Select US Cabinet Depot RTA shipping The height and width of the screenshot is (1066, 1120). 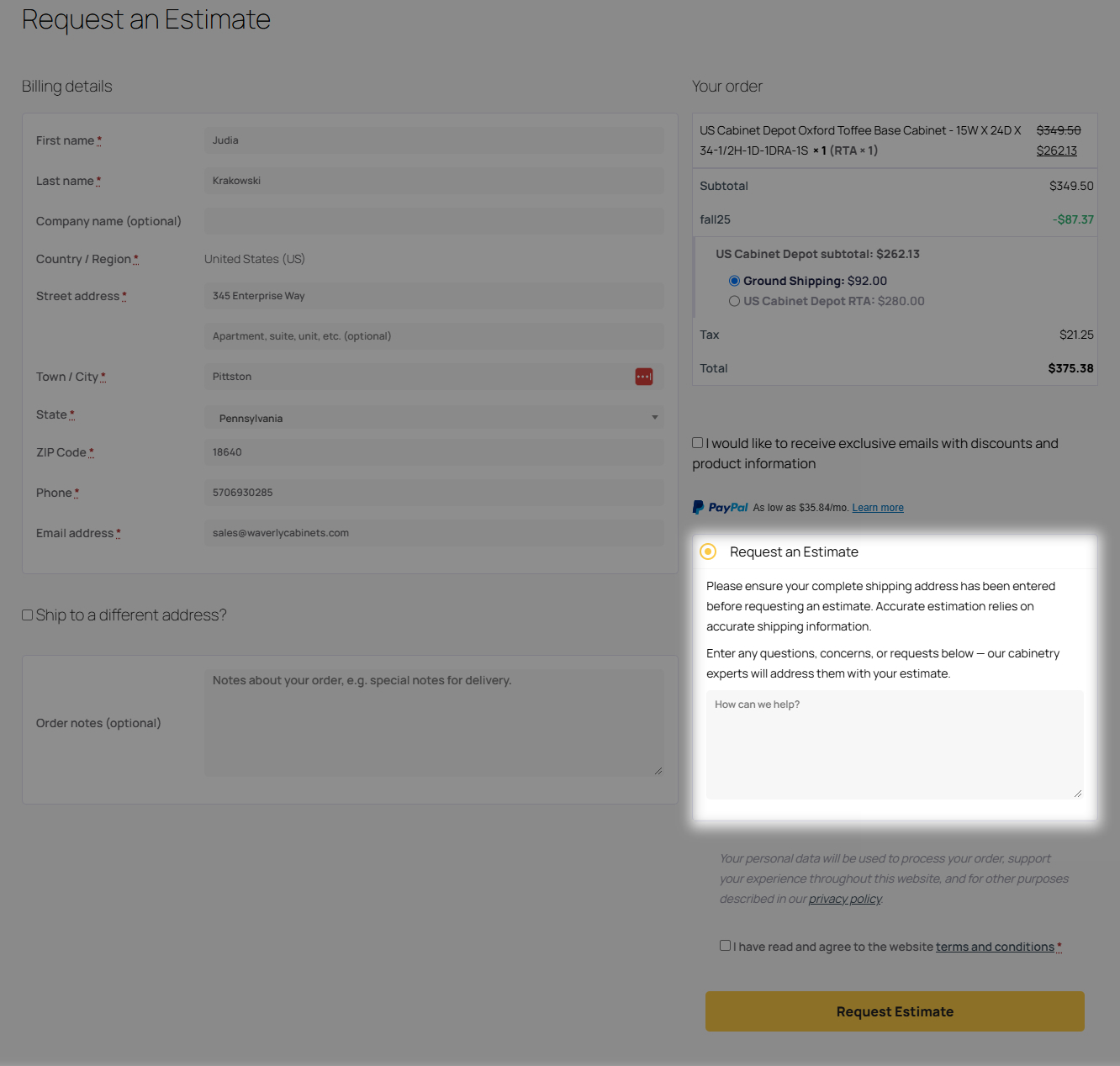734,301
